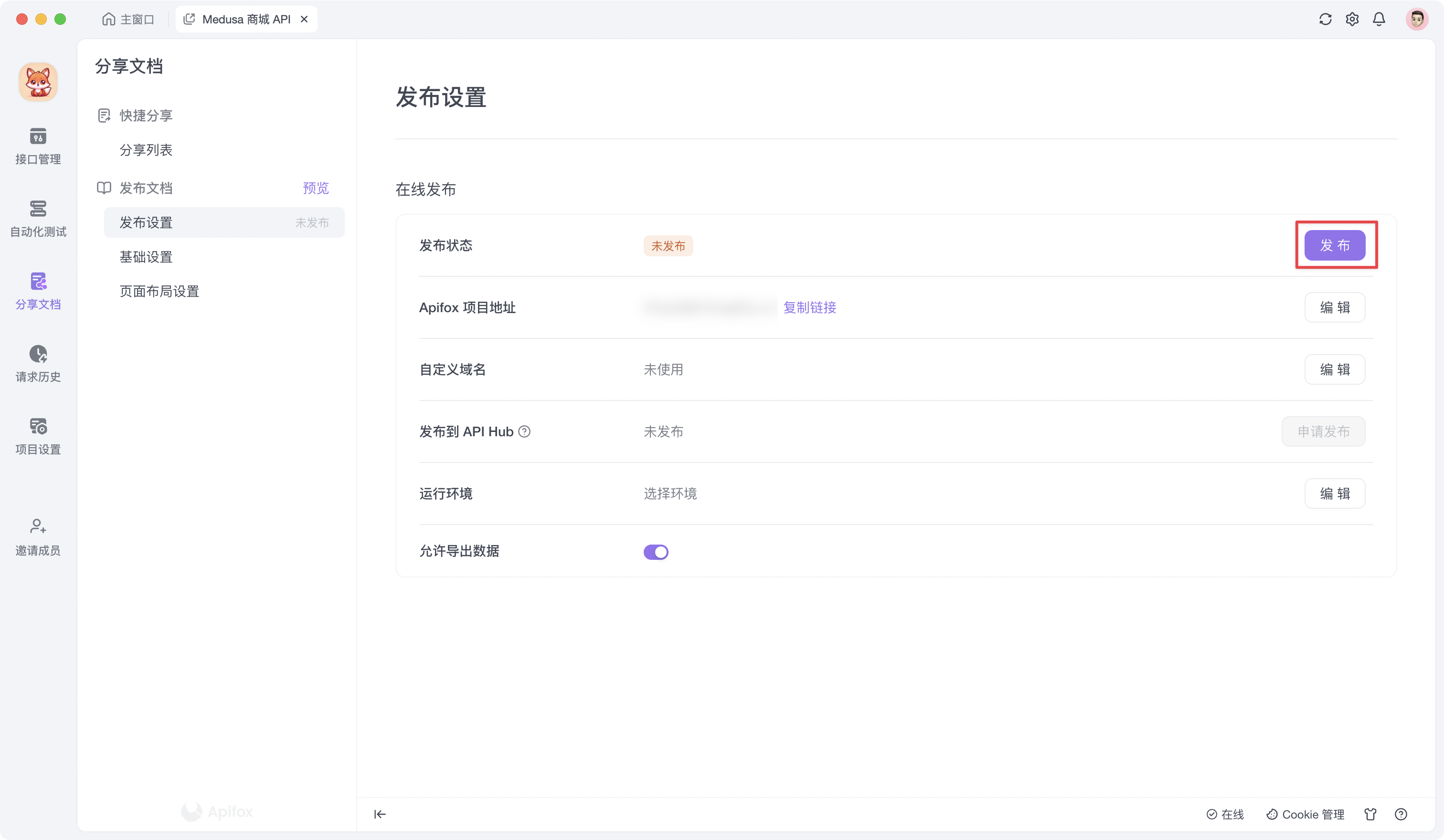Viewport: 1444px width, 840px height.
Task: Open the 接口管理 panel in sidebar
Action: point(37,146)
